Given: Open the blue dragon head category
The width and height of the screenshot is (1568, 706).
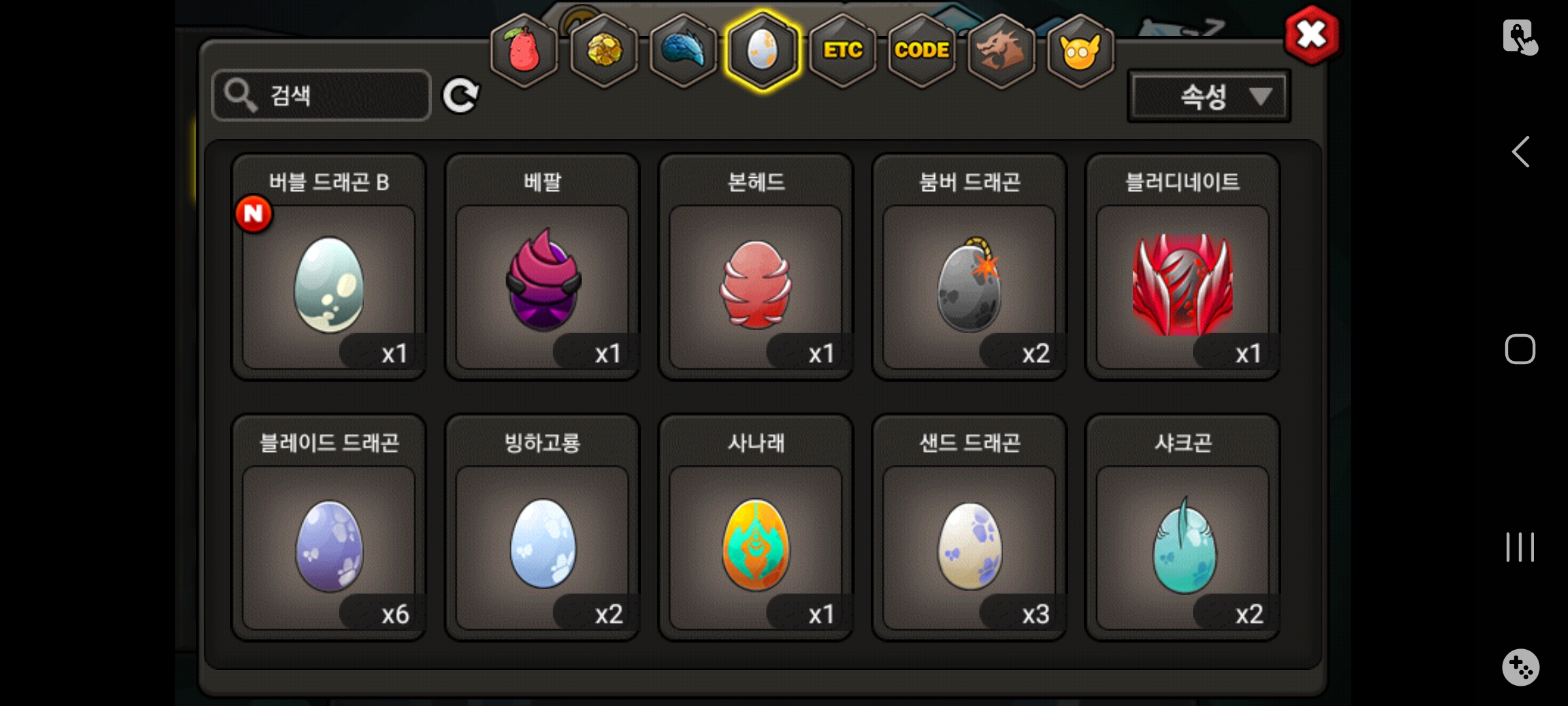Looking at the screenshot, I should point(683,50).
